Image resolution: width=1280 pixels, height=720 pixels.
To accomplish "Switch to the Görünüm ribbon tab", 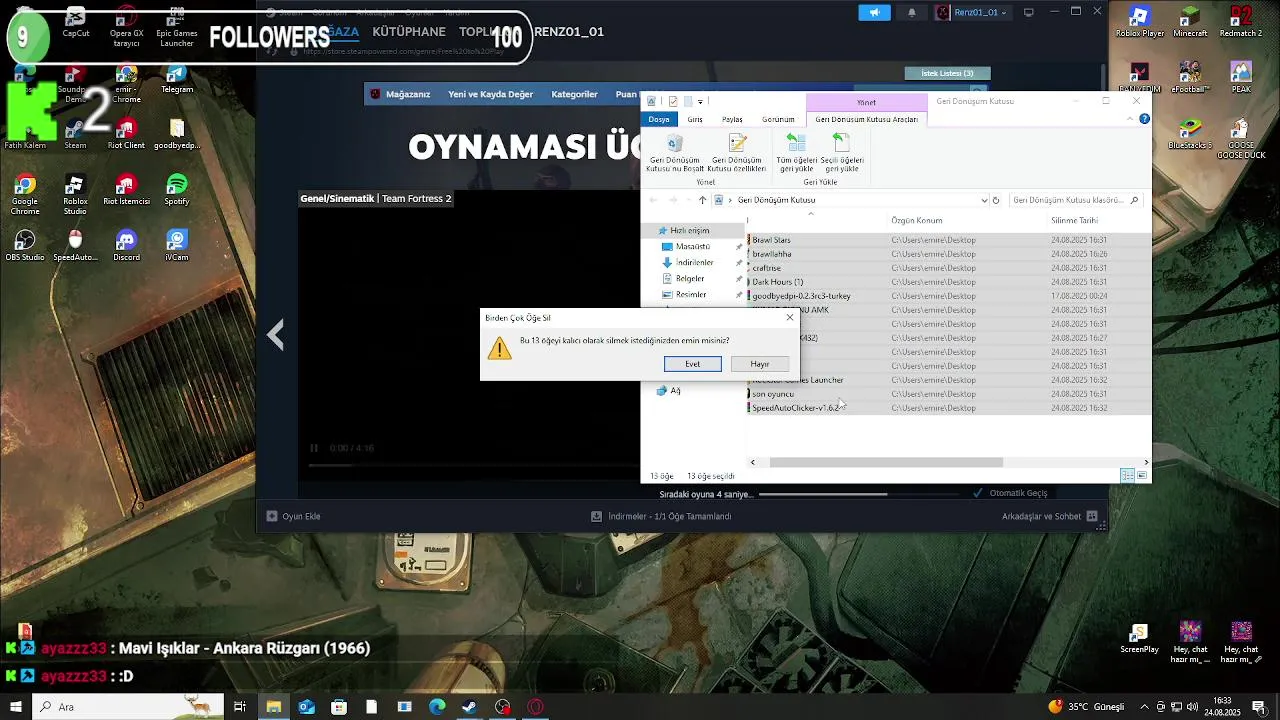I will pos(778,119).
